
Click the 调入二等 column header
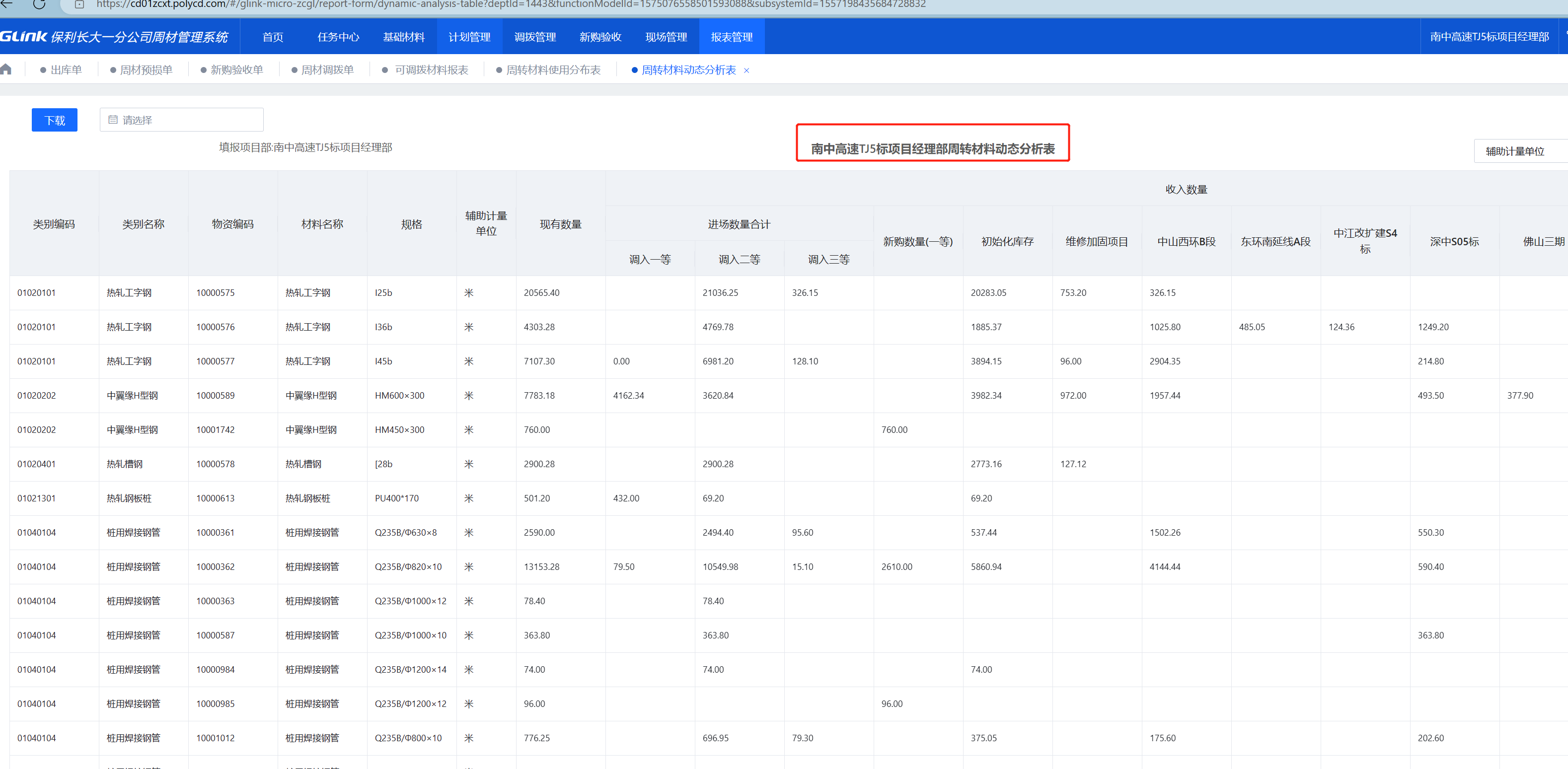[740, 259]
